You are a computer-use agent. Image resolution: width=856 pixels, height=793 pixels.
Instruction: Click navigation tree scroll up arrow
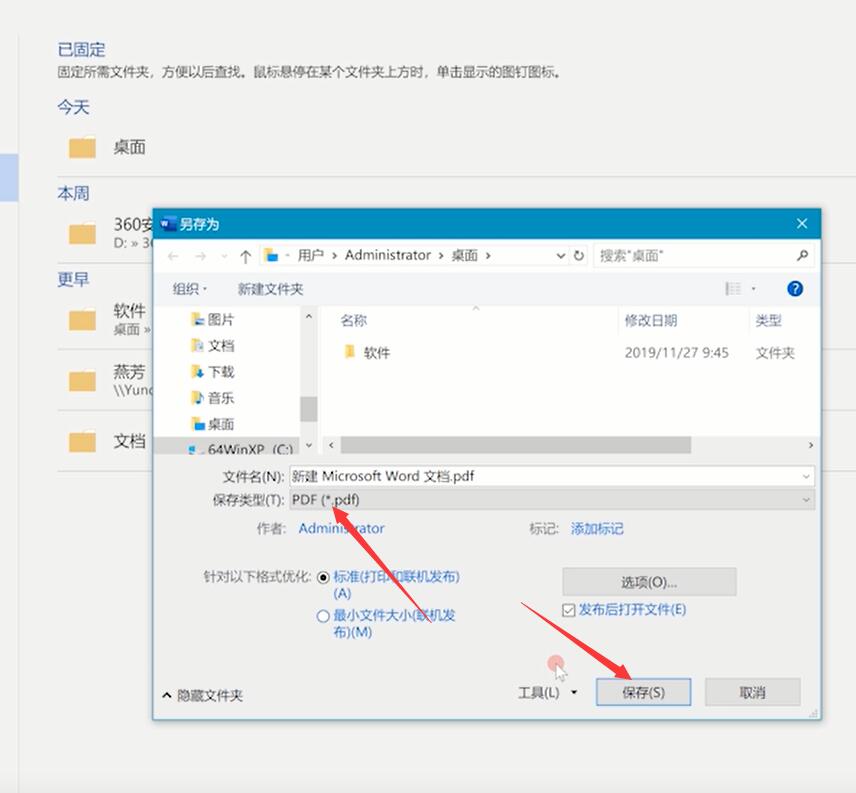pyautogui.click(x=308, y=316)
